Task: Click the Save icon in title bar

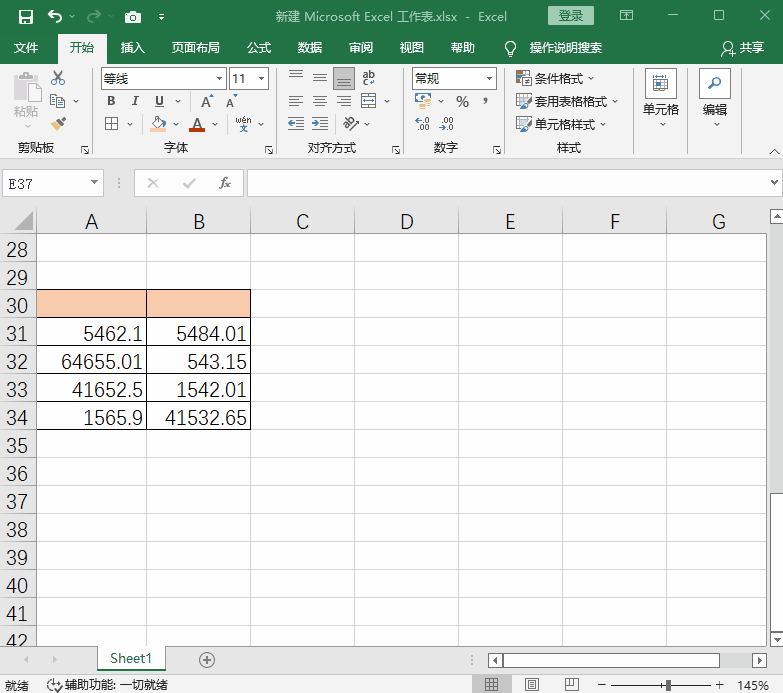Action: pyautogui.click(x=25, y=17)
